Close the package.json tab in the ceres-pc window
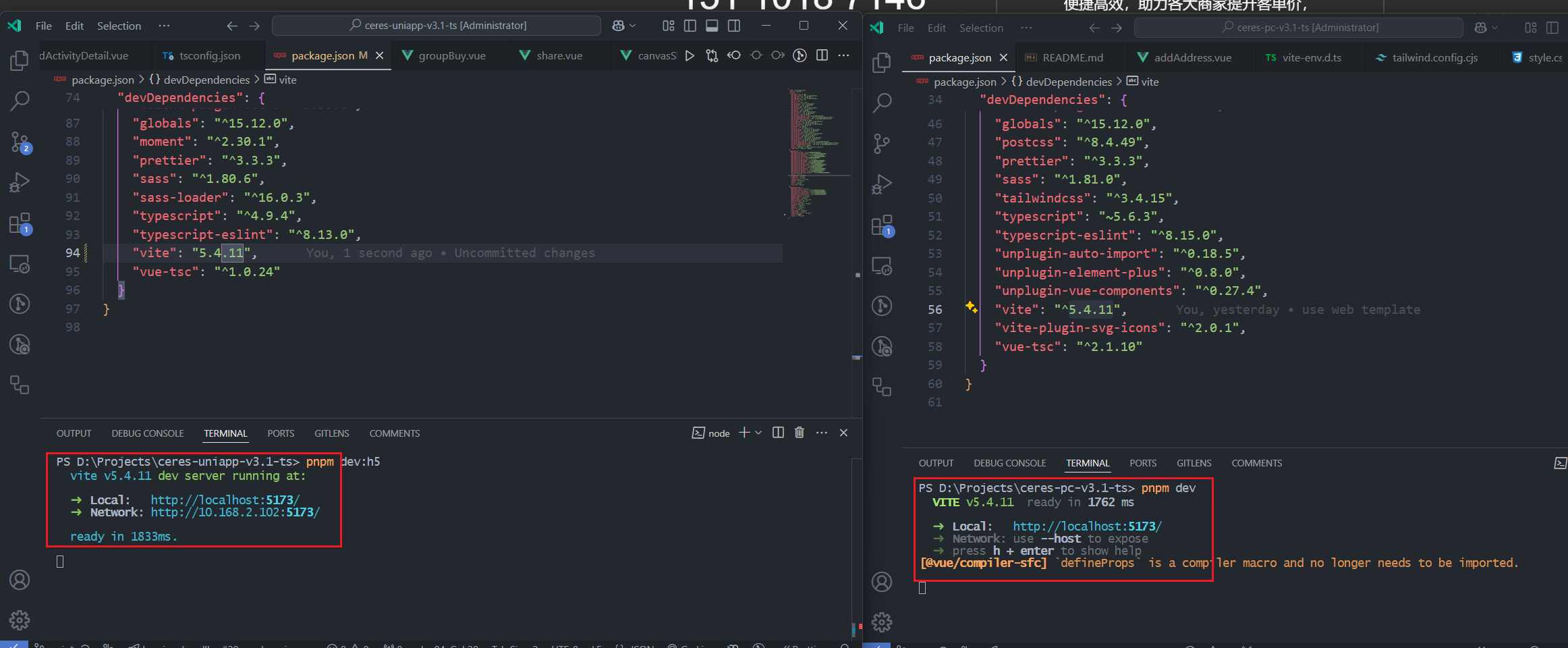Image resolution: width=1568 pixels, height=648 pixels. [x=1004, y=57]
